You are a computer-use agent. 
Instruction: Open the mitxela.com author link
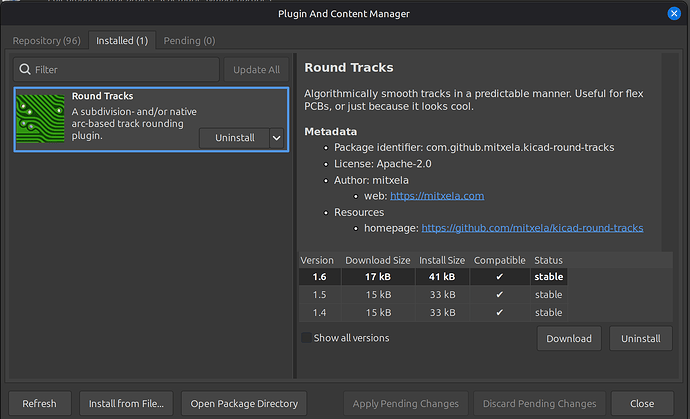click(439, 196)
